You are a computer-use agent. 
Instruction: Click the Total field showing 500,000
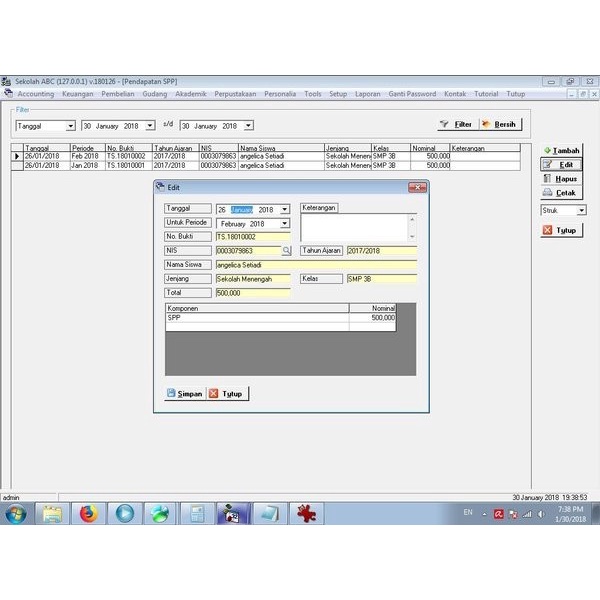click(x=253, y=293)
